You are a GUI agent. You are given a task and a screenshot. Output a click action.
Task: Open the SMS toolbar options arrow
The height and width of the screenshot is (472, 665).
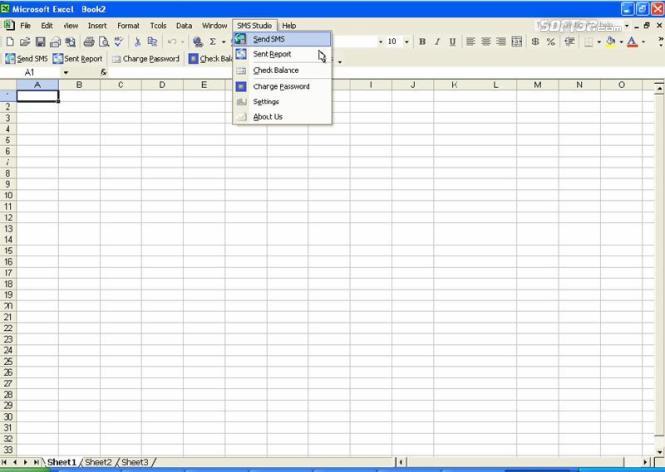[x=340, y=62]
